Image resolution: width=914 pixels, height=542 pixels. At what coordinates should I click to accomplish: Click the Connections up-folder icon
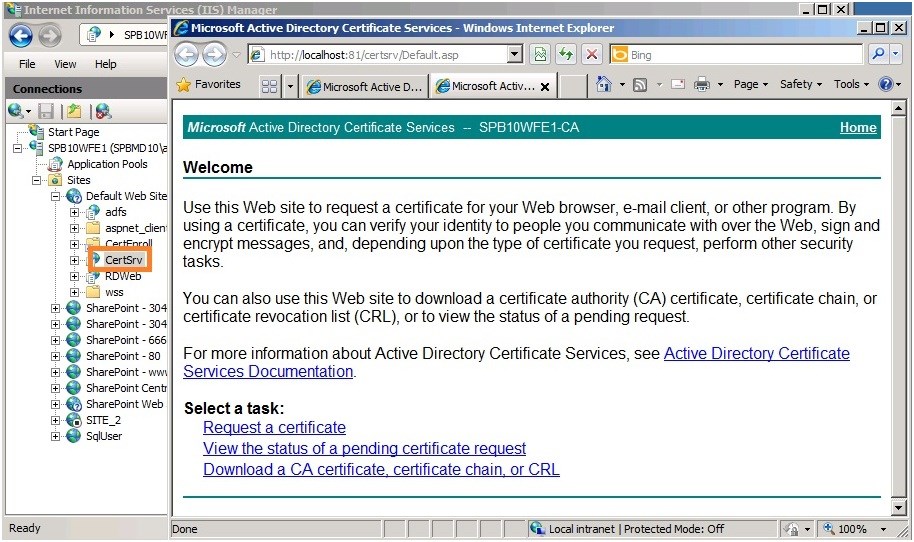tap(74, 111)
